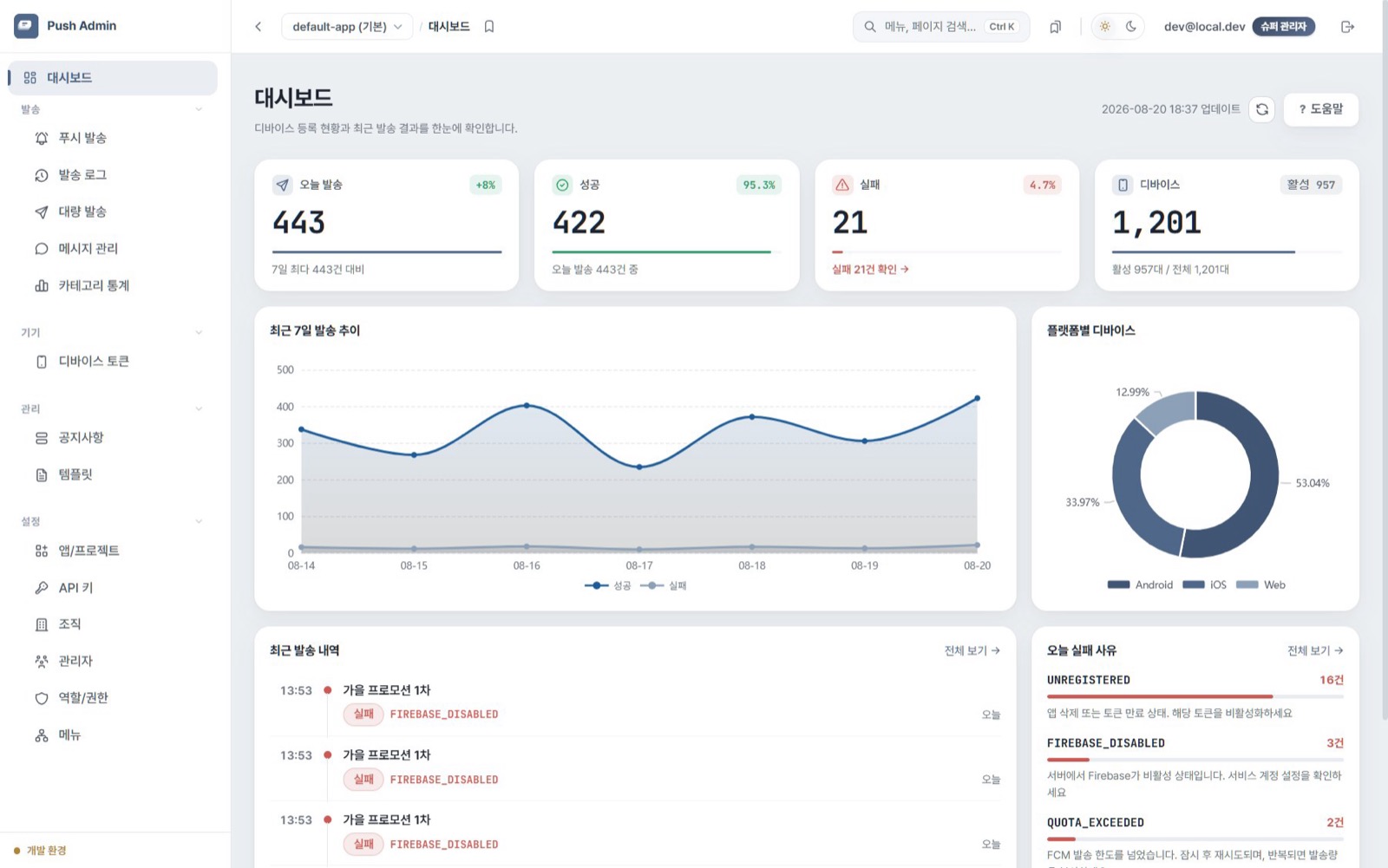Viewport: 1388px width, 868px height.
Task: Click the 실패 warning triangle icon
Action: click(842, 185)
